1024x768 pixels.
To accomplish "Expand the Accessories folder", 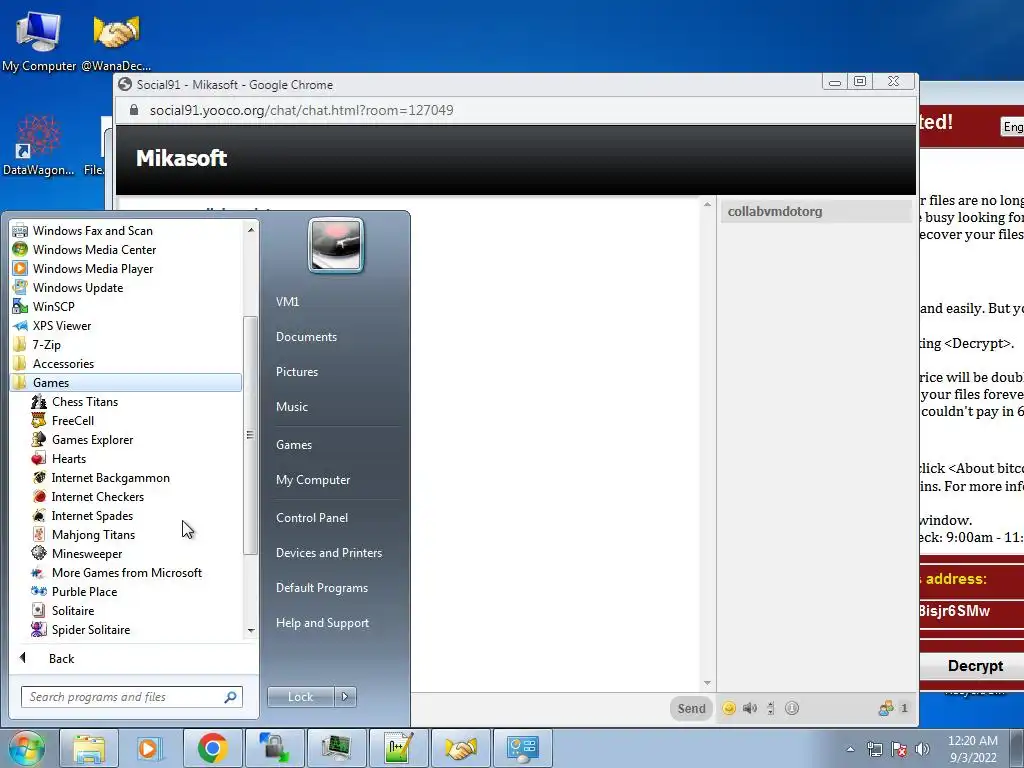I will tap(63, 364).
